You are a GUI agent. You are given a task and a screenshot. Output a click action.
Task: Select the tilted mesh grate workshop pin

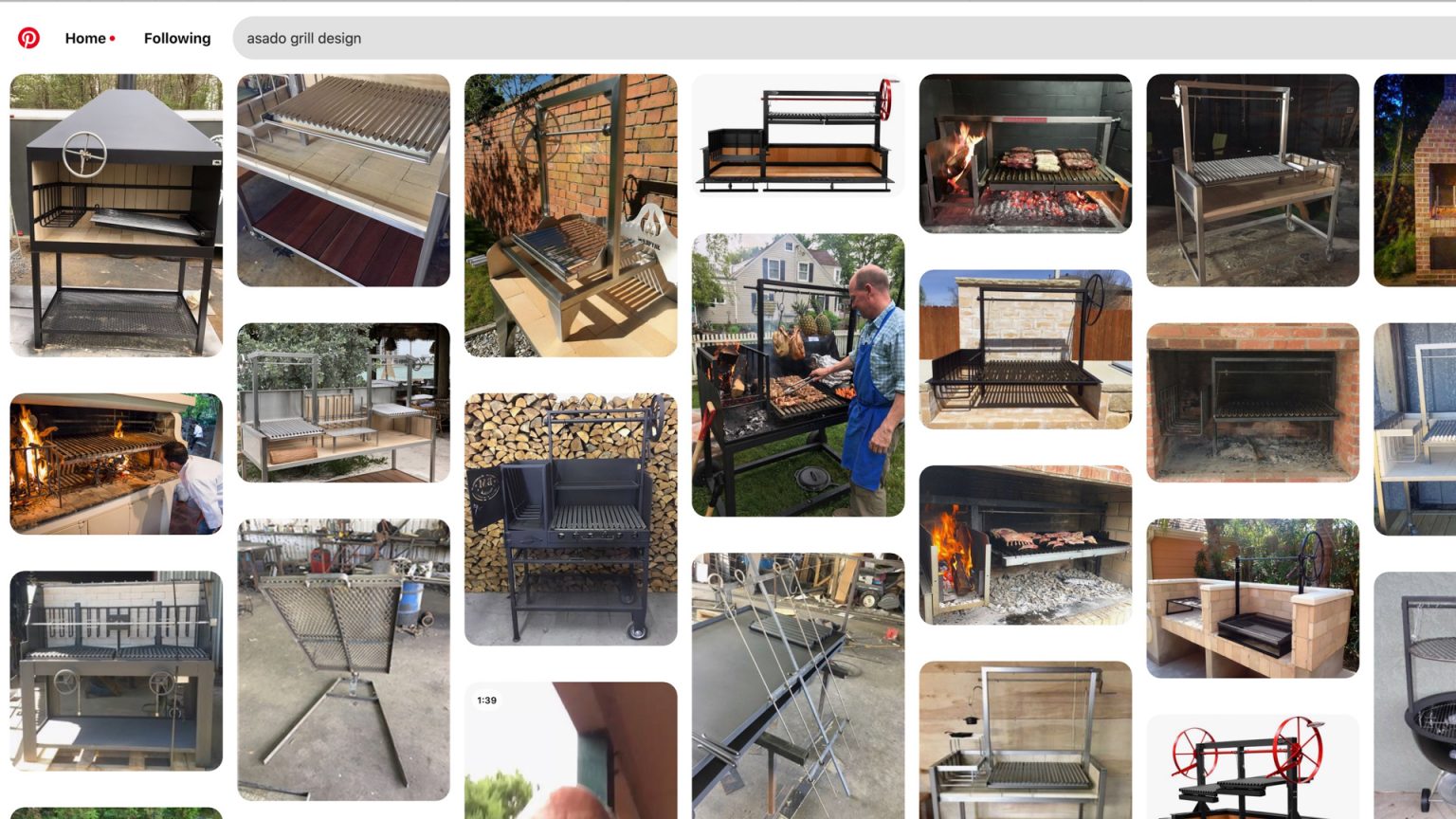[x=343, y=660]
